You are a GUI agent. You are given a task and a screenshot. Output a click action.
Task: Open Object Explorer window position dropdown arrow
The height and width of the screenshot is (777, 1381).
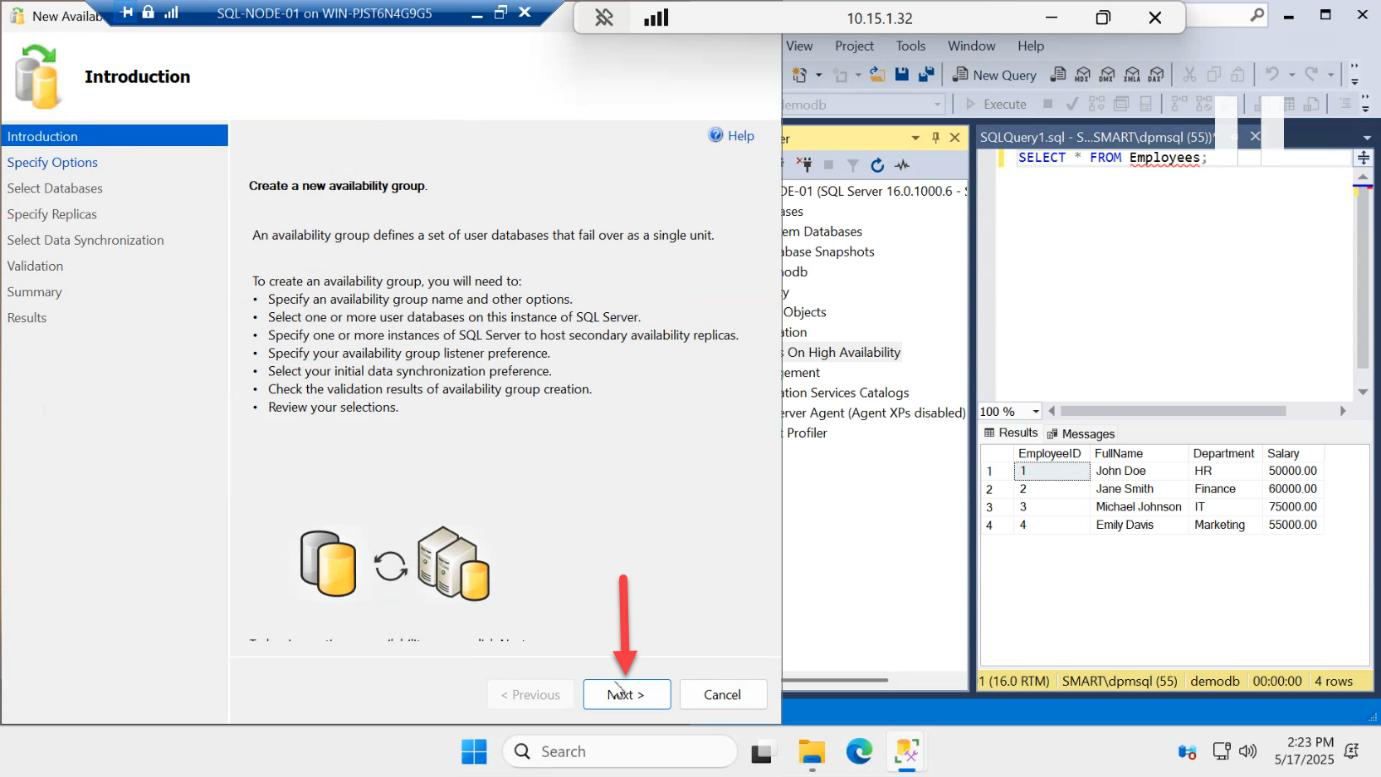coord(915,138)
